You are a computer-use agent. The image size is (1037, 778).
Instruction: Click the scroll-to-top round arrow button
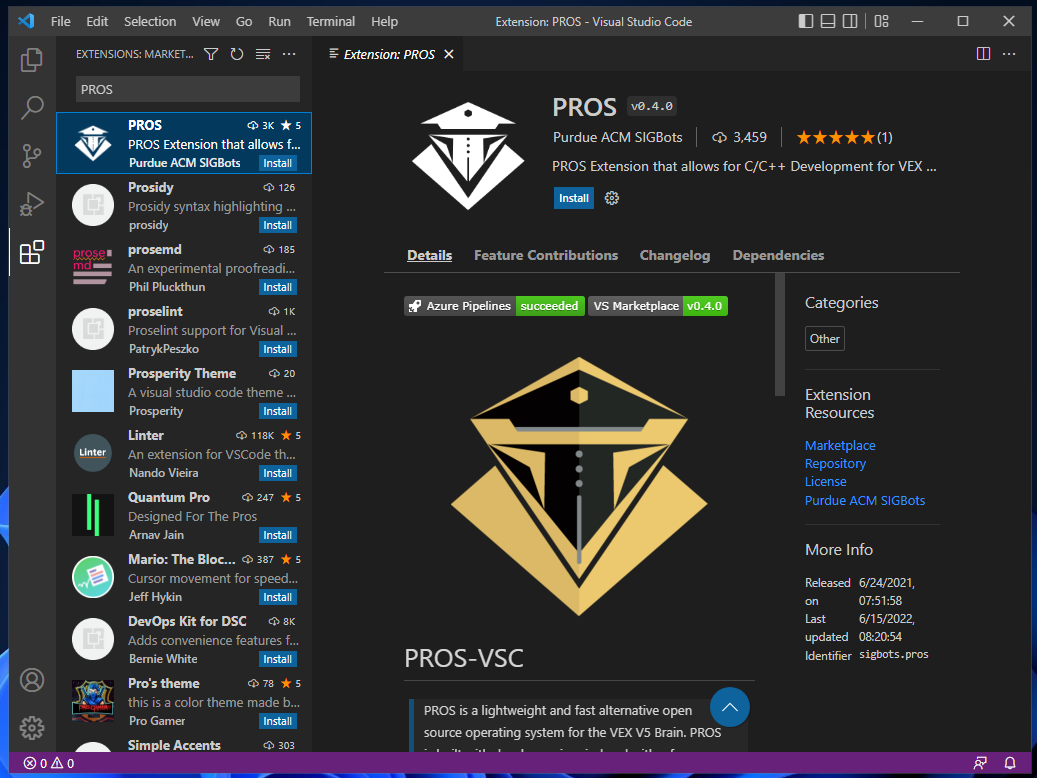pos(729,707)
